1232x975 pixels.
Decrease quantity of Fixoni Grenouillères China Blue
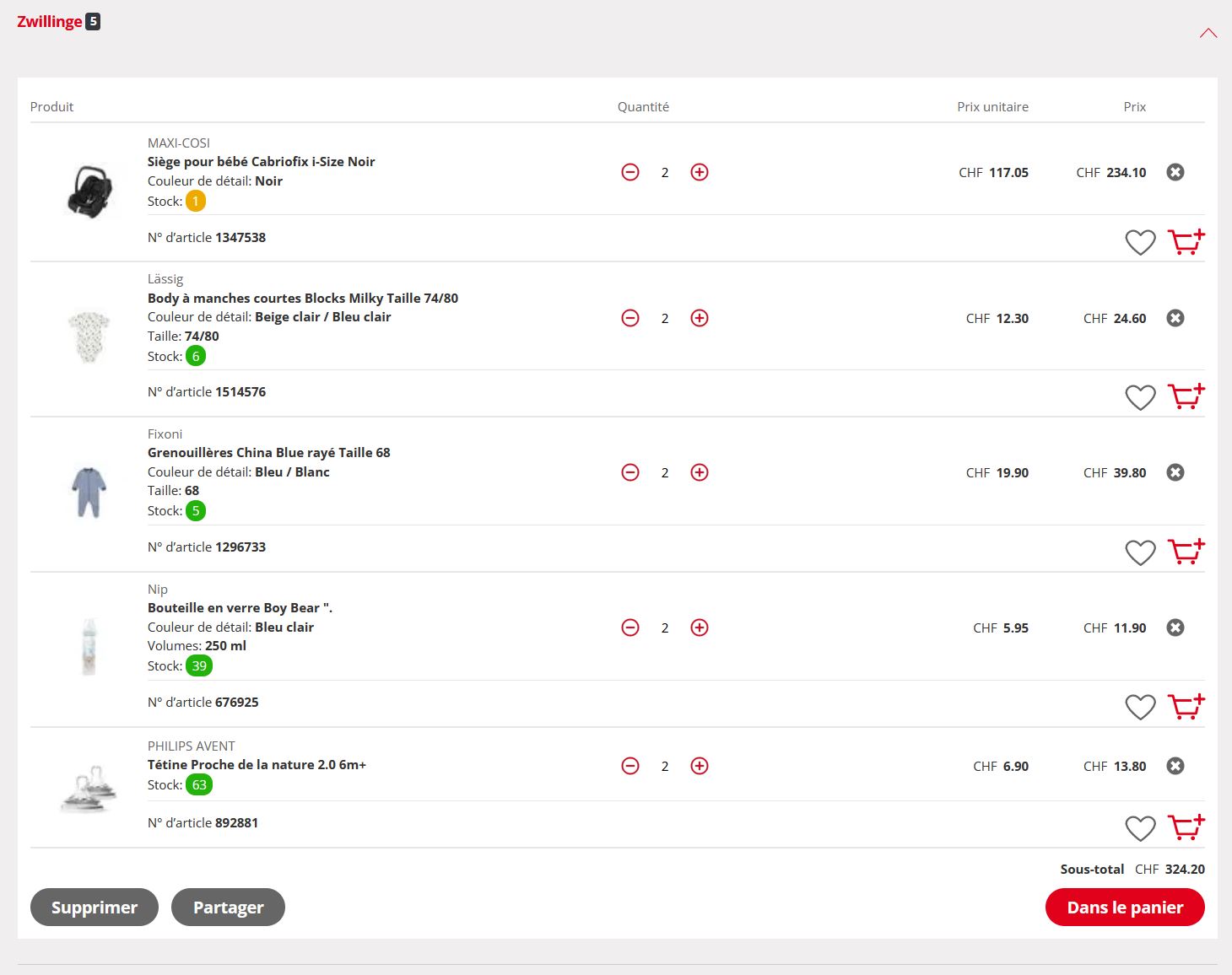click(630, 472)
